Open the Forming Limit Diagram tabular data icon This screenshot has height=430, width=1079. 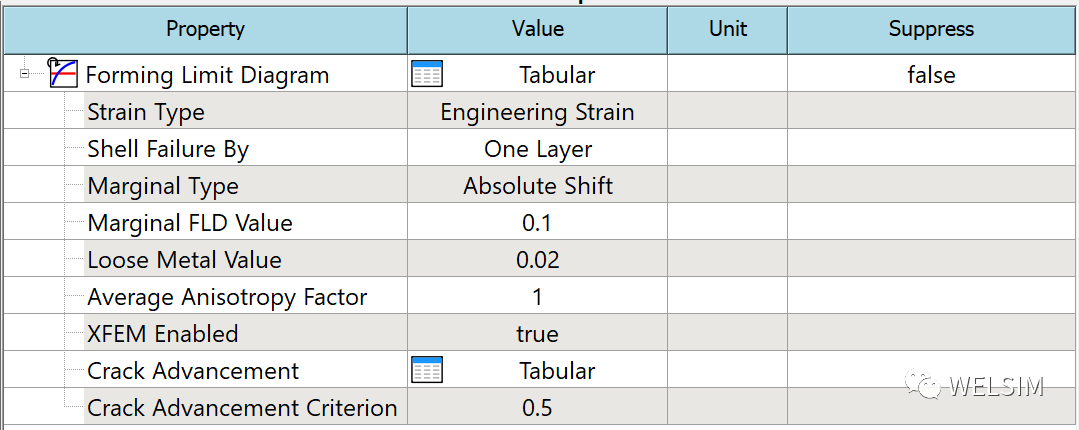coord(427,74)
